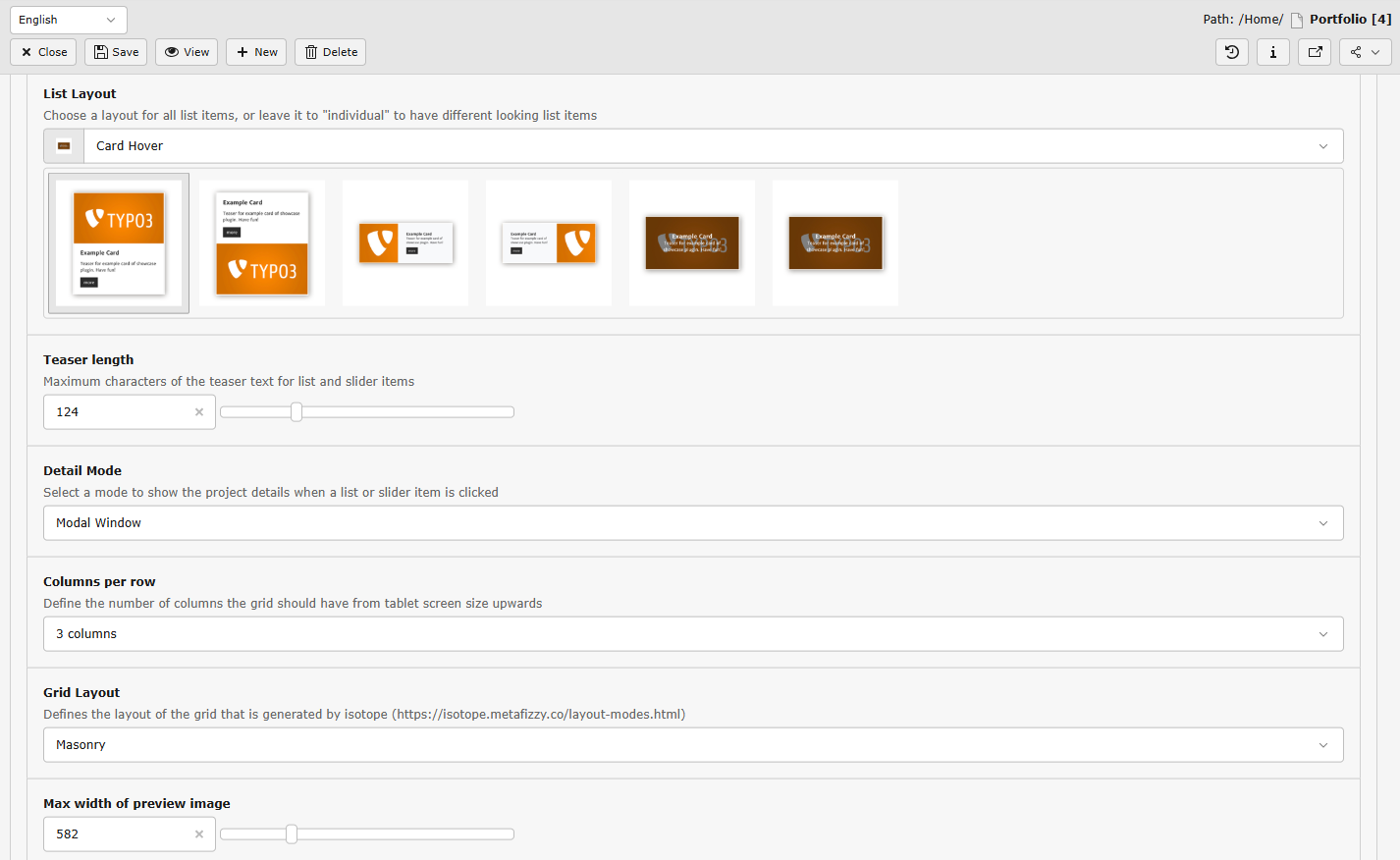Viewport: 1400px width, 860px height.
Task: Open the Detail Mode Modal Window dropdown
Action: 693,523
